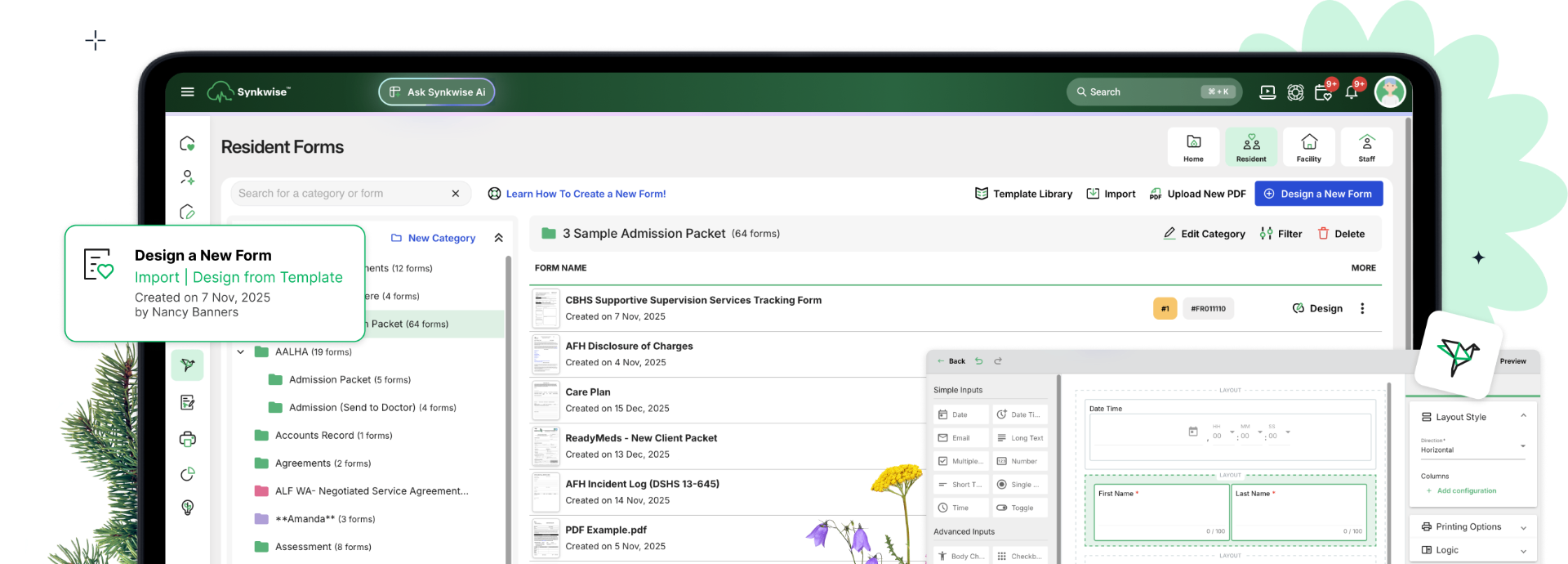1568x564 pixels.
Task: Open the user profile avatar
Action: (x=1389, y=92)
